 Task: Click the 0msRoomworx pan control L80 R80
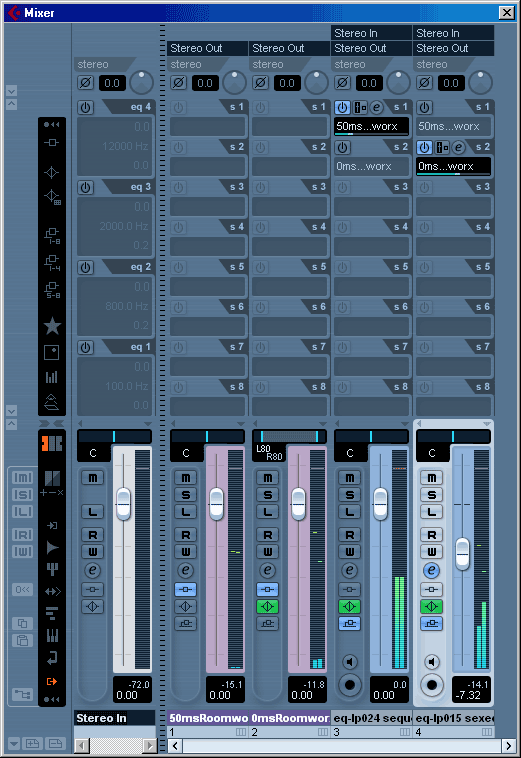[x=289, y=437]
